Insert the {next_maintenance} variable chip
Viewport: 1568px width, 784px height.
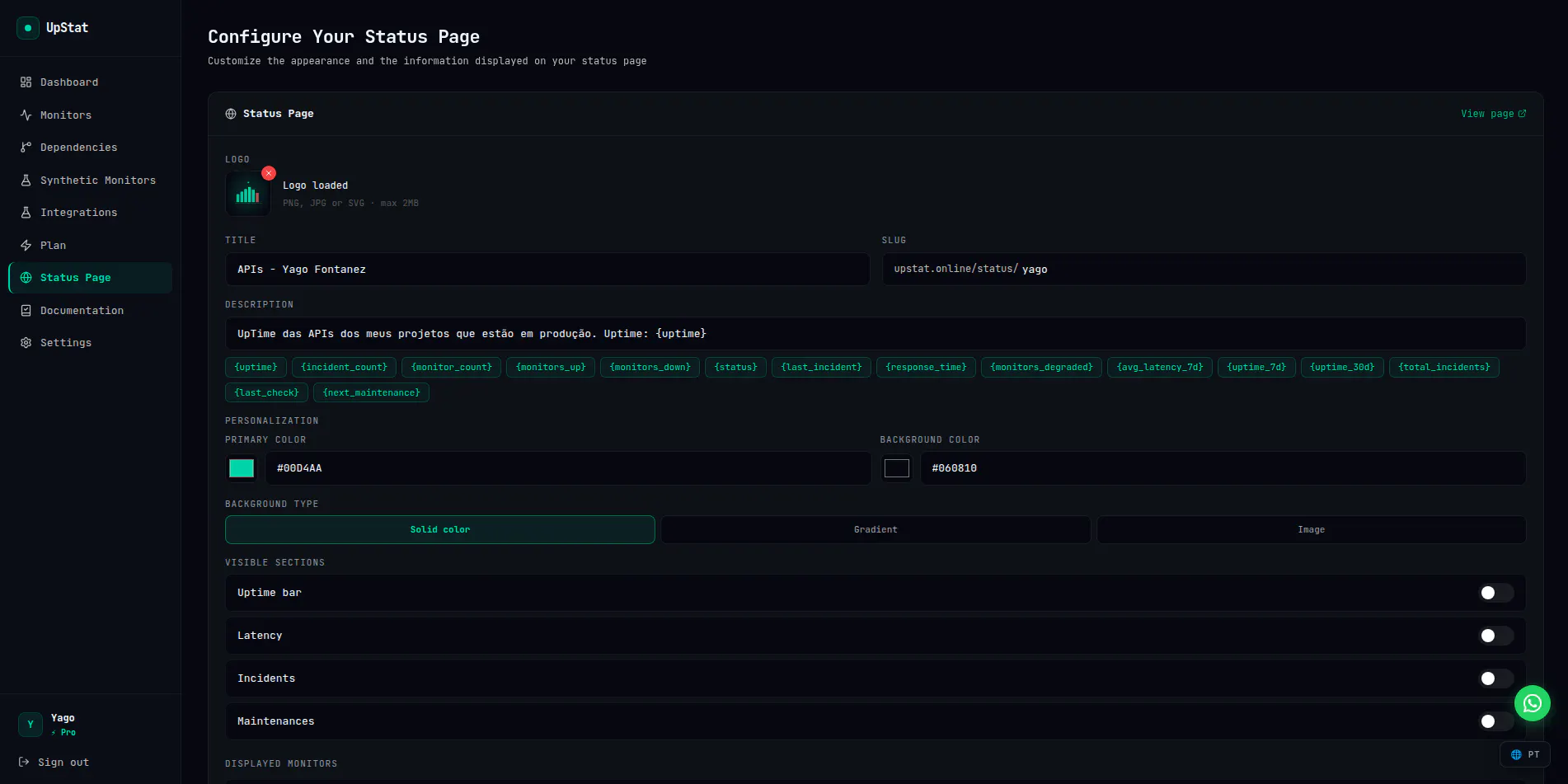point(372,393)
